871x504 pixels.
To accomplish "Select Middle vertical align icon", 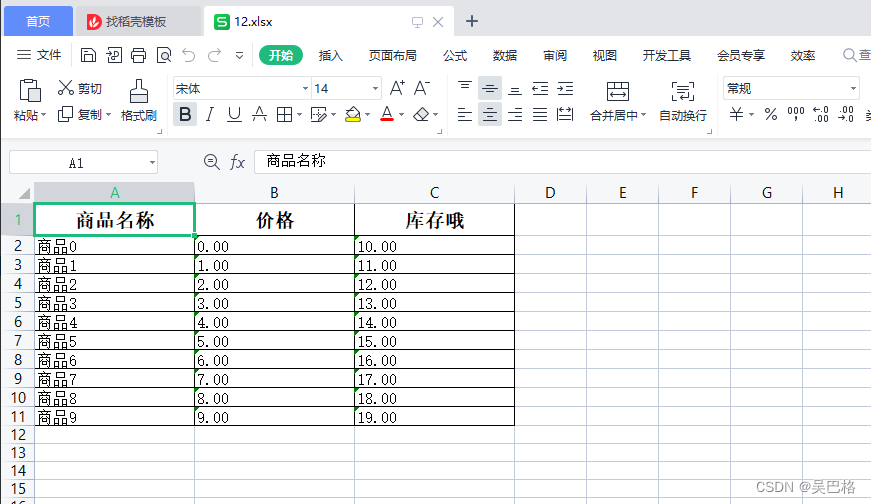I will tap(489, 88).
